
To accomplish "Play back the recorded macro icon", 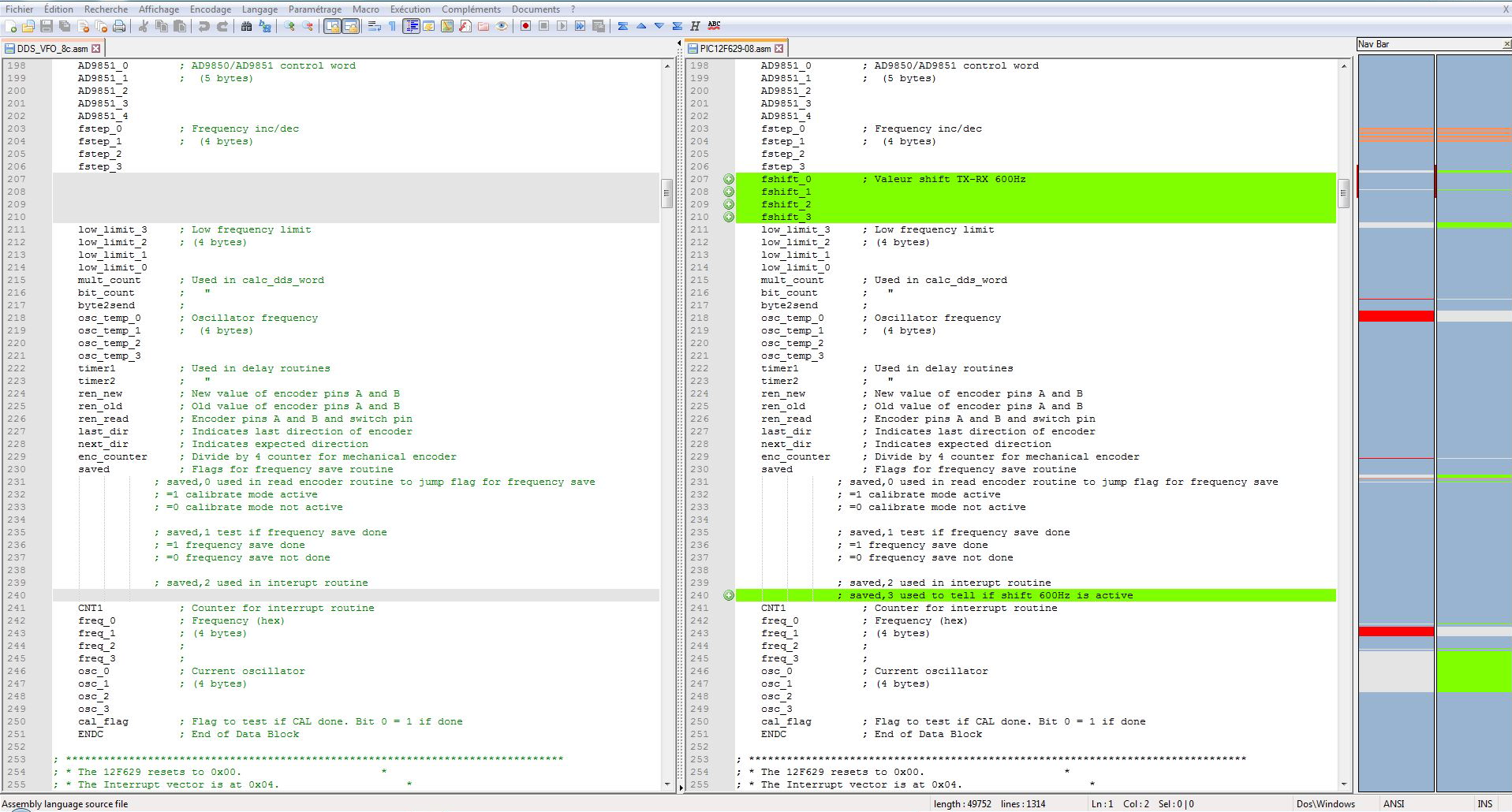I will coord(562,26).
